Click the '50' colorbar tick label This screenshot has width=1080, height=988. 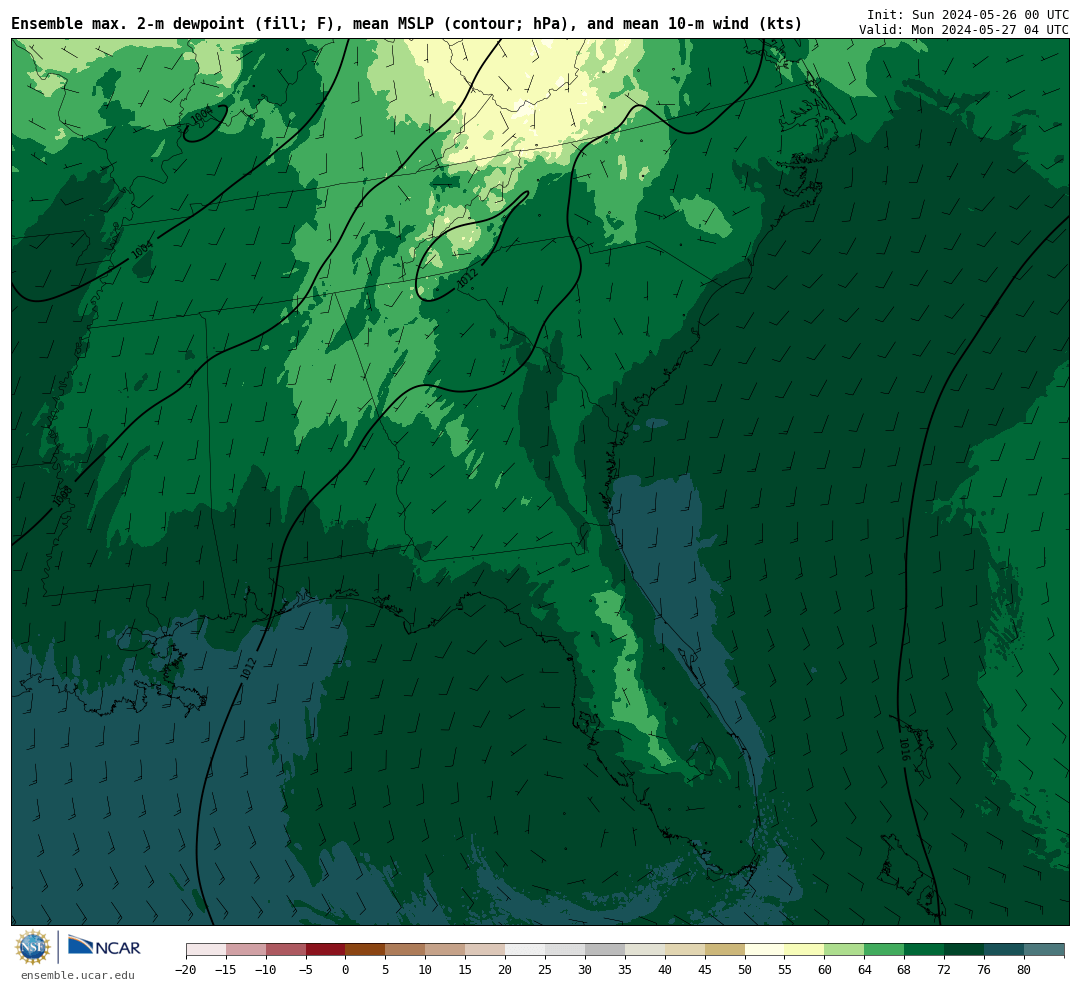(x=745, y=970)
